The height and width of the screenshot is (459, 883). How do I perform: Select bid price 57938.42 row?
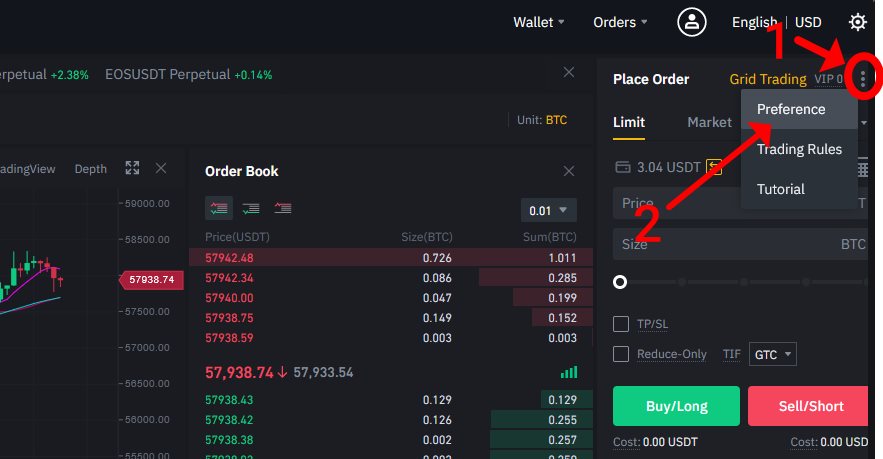tap(391, 420)
